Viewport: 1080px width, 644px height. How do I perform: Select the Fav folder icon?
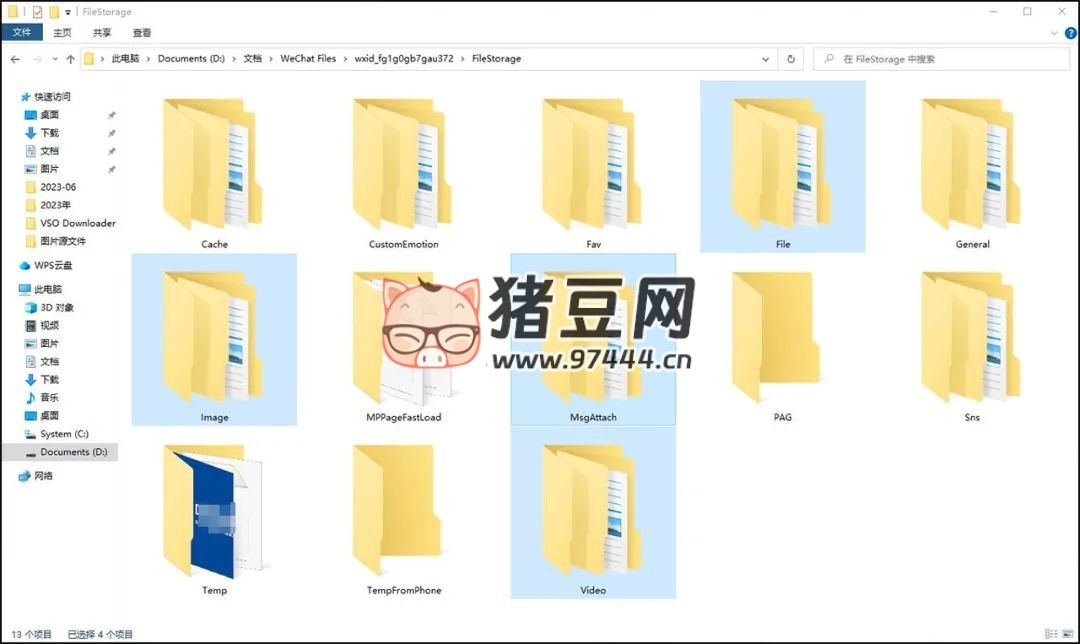(592, 165)
